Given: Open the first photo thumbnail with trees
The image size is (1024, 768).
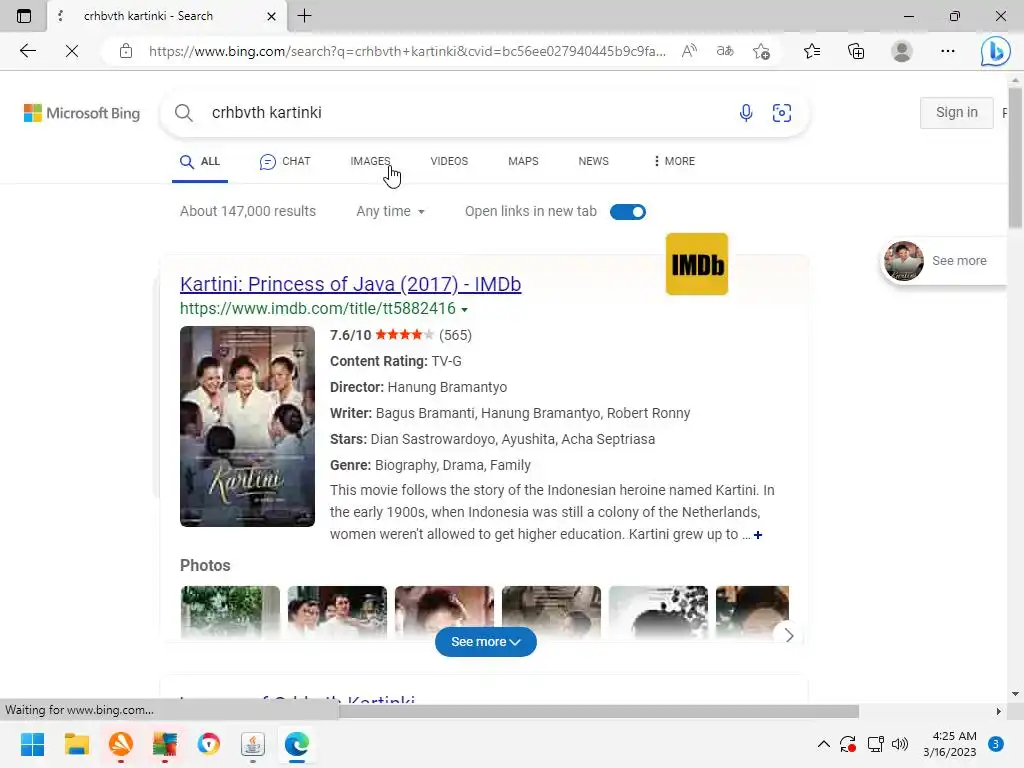Looking at the screenshot, I should coord(230,611).
